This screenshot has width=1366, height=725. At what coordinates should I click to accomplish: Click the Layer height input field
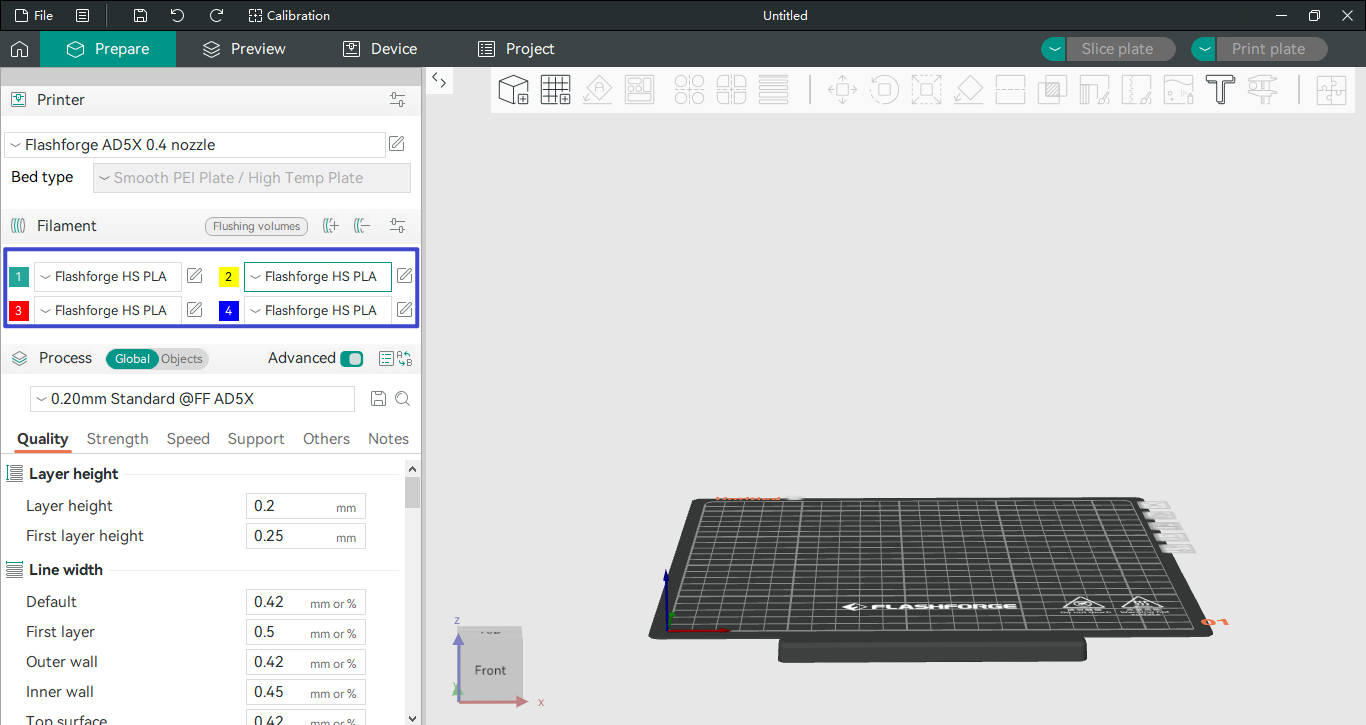coord(306,506)
